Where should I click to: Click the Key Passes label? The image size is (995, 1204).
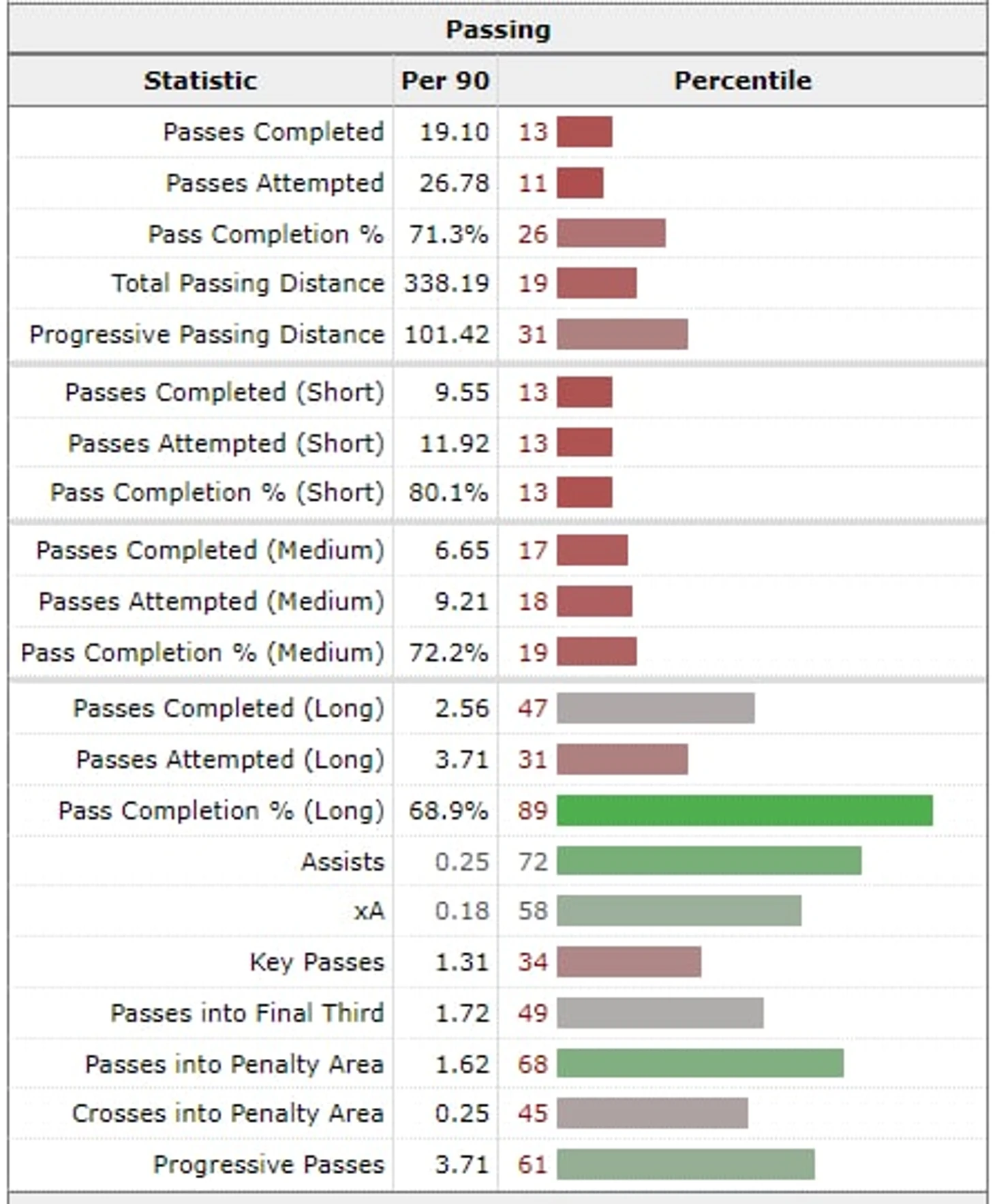coord(317,962)
